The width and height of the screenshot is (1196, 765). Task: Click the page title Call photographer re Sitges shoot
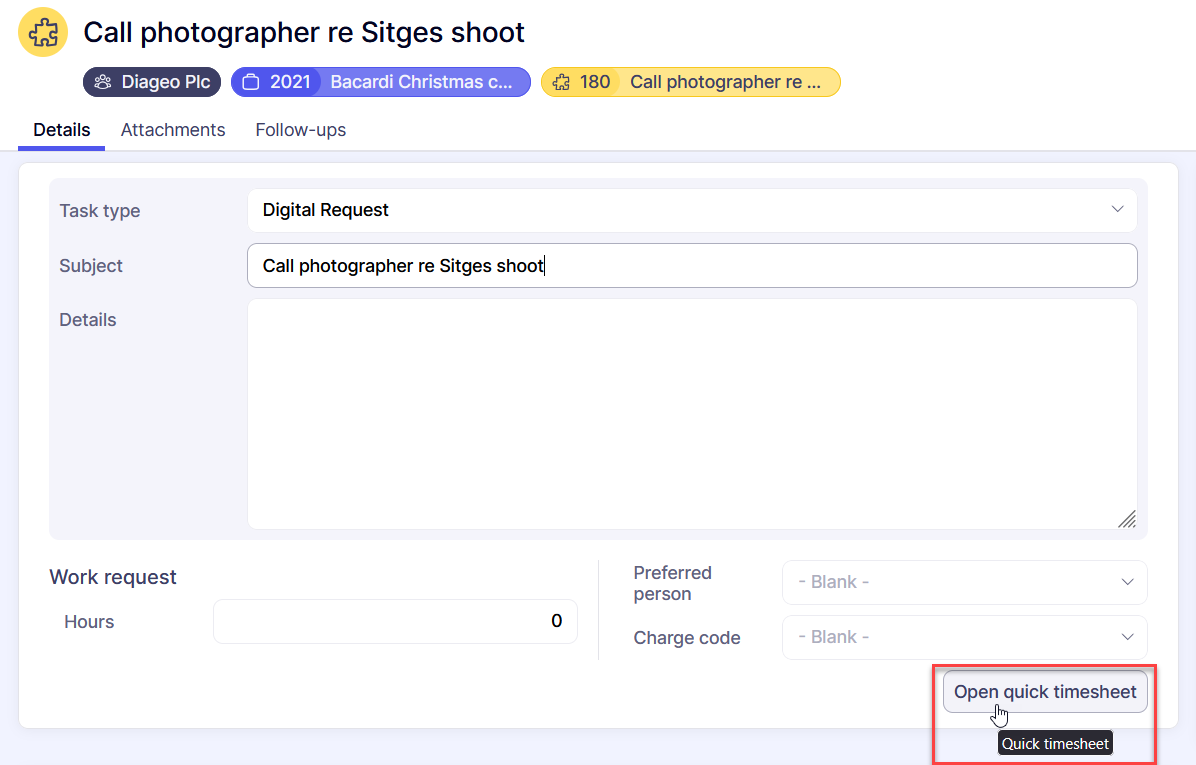[x=304, y=32]
